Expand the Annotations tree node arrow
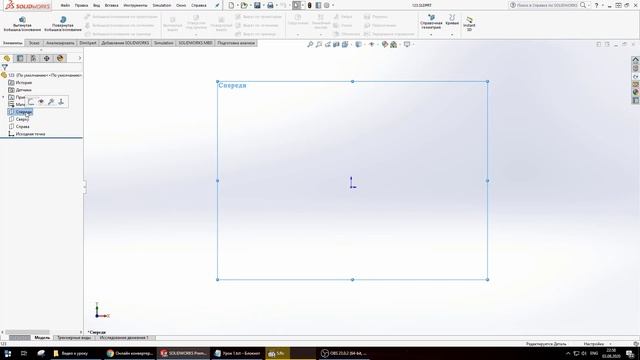Image resolution: width=640 pixels, height=360 pixels. point(4,97)
